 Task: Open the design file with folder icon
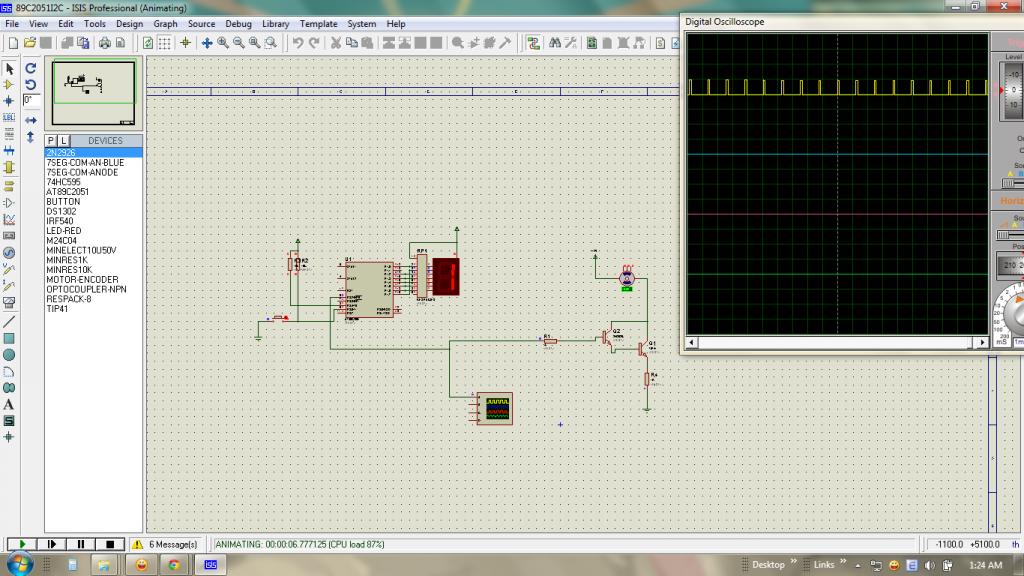point(30,43)
